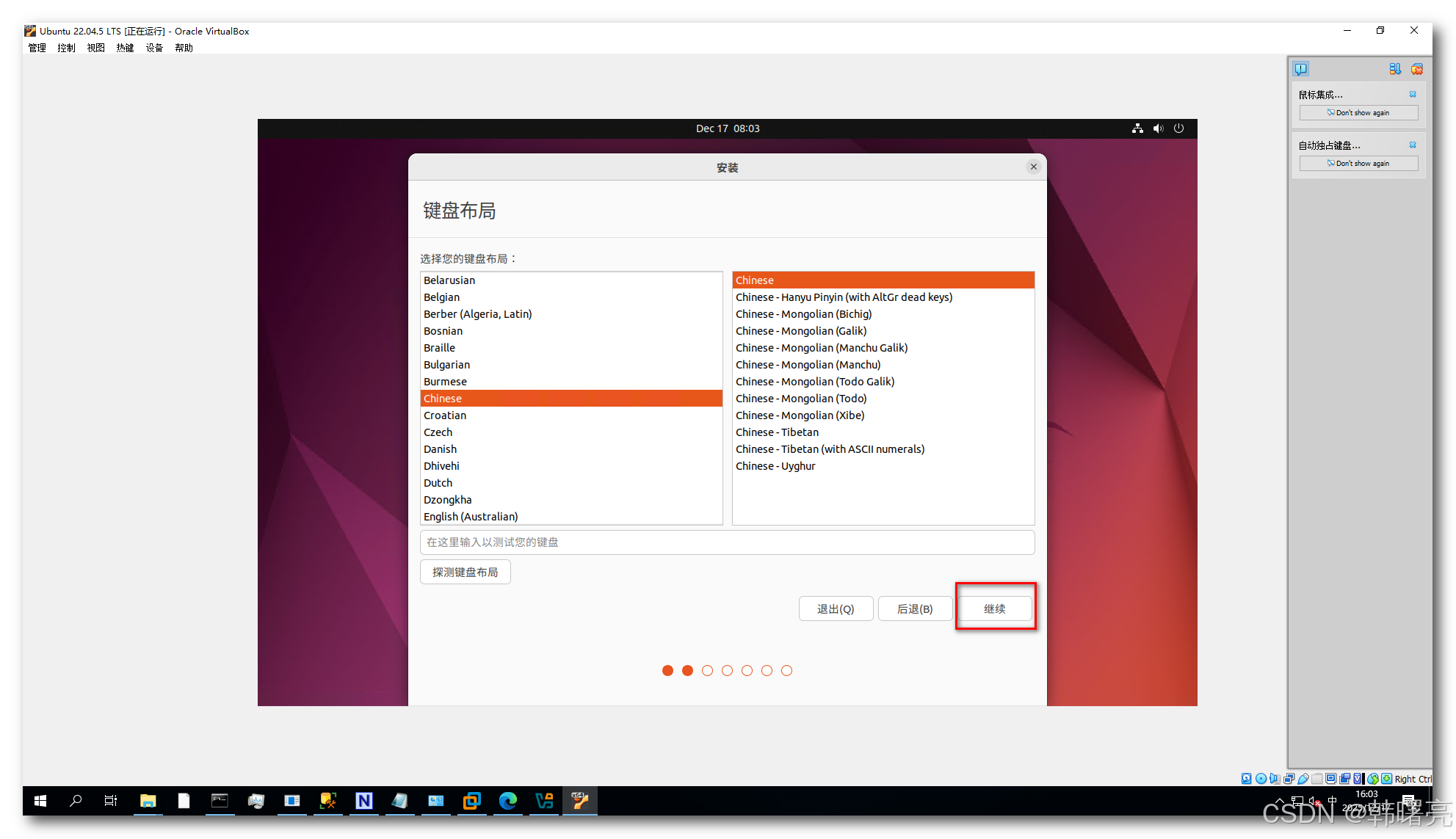
Task: Click the 探测键盘布局 detect keyboard button
Action: pyautogui.click(x=465, y=572)
